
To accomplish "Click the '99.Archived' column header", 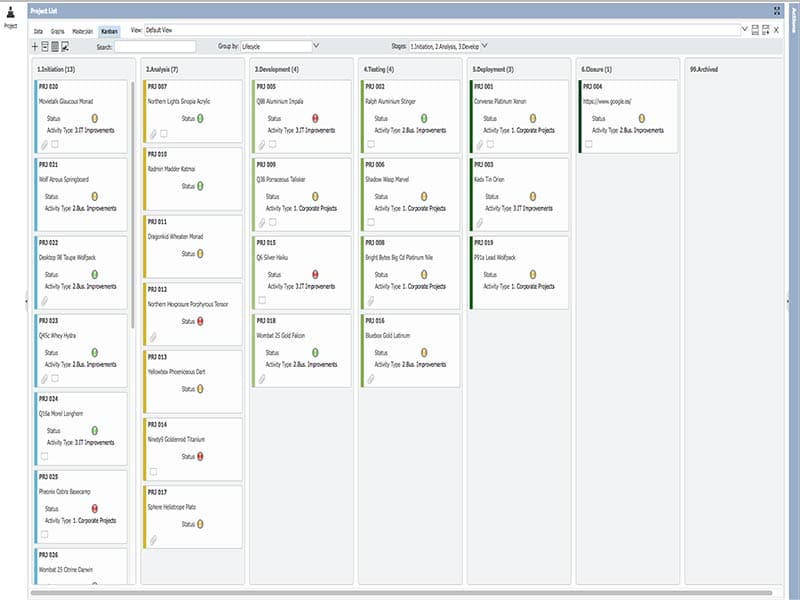I will 704,69.
